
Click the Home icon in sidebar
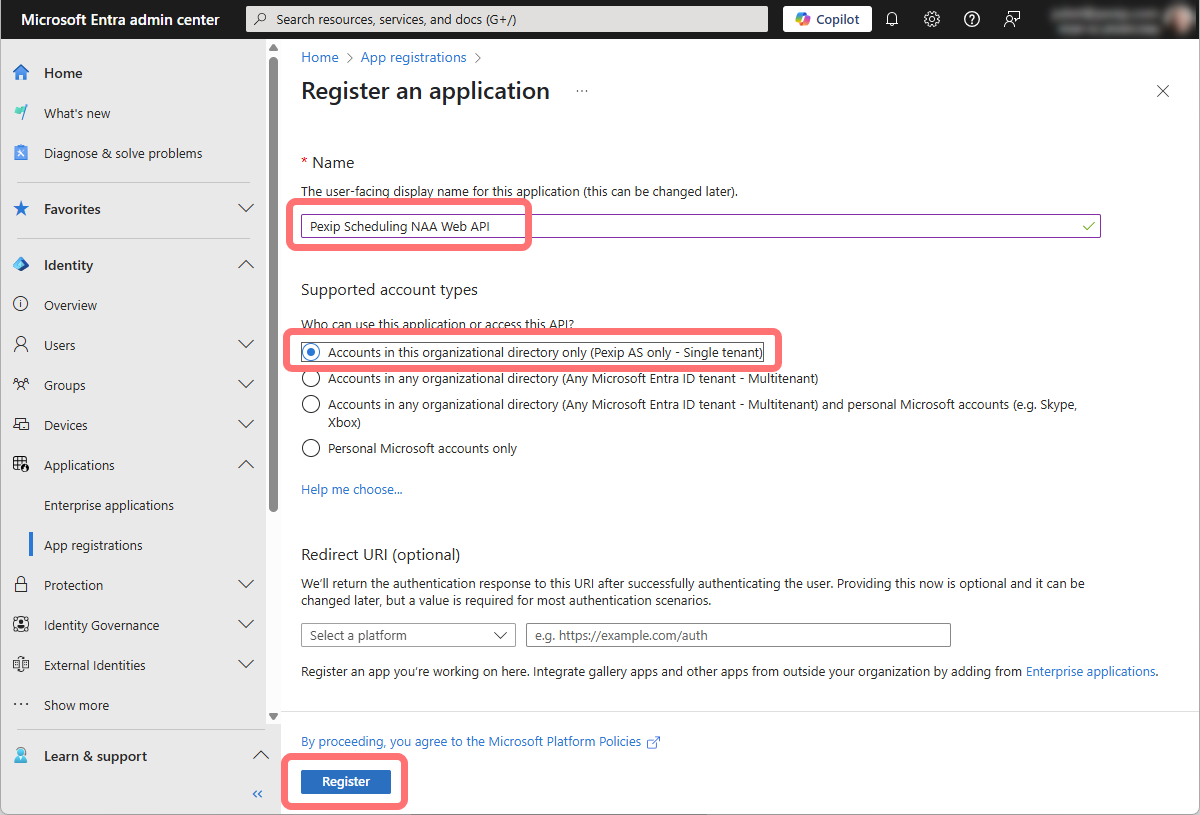pyautogui.click(x=21, y=73)
